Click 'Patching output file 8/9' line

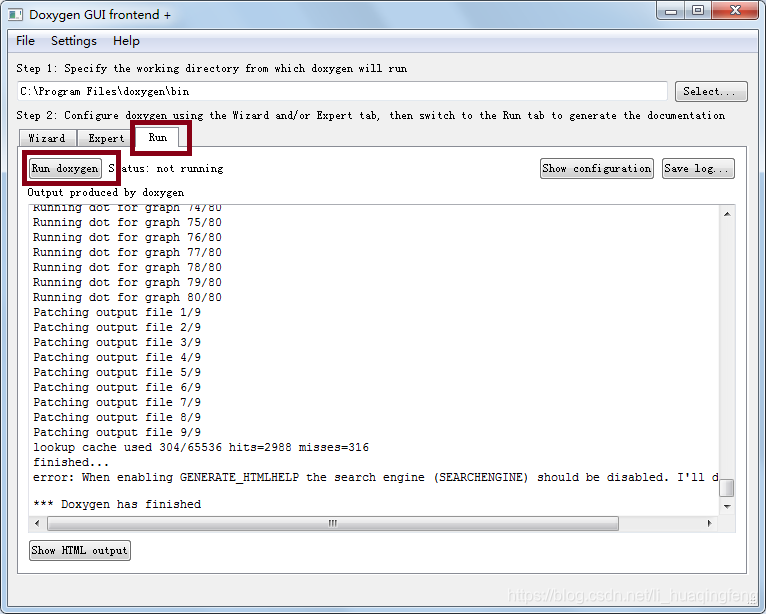(117, 418)
